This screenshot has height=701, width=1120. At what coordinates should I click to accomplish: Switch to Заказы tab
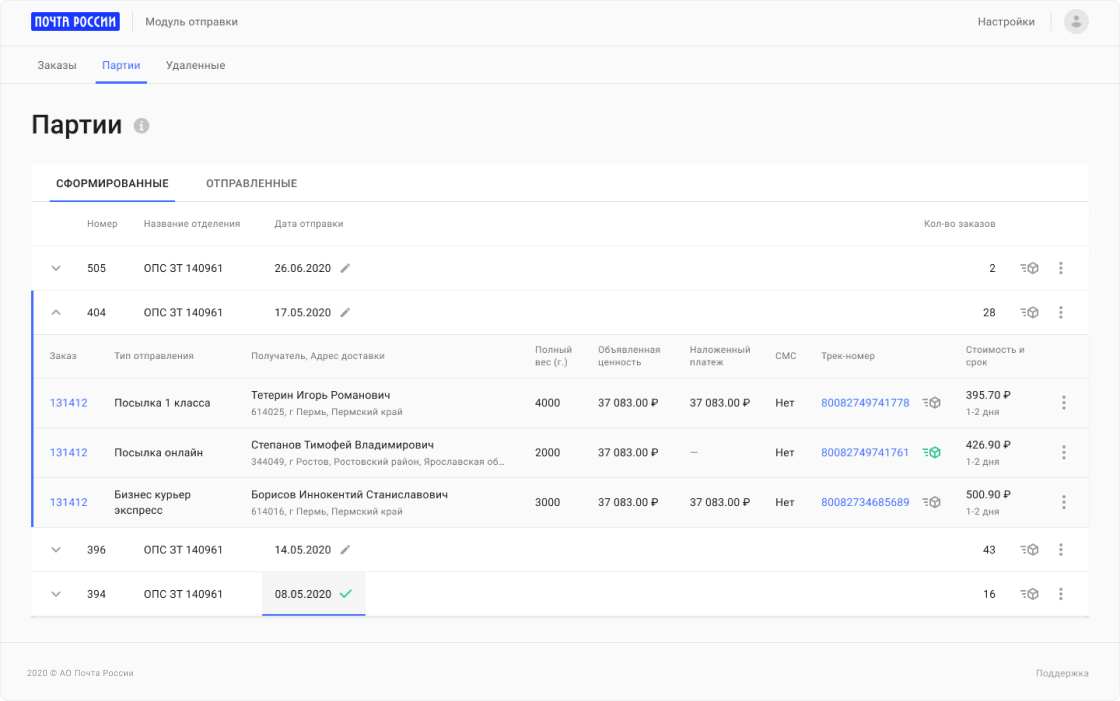(57, 65)
